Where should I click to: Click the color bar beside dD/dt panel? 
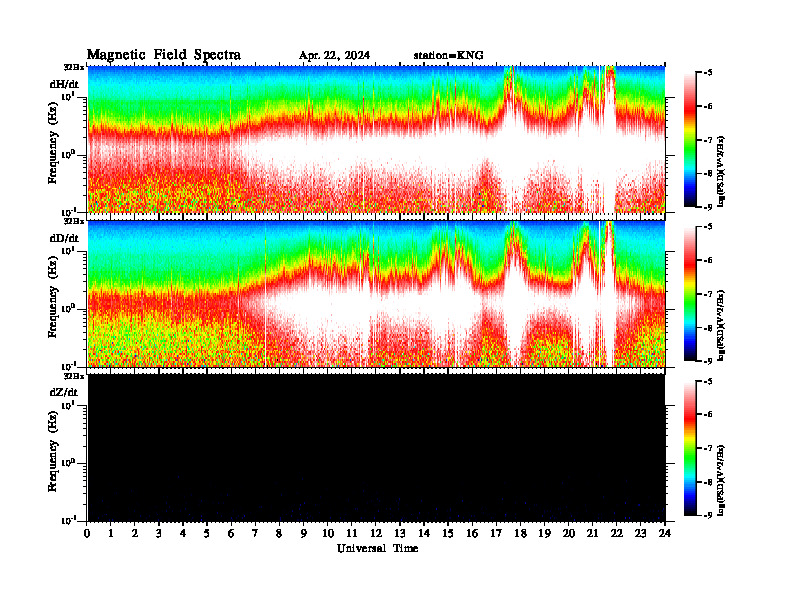point(689,294)
